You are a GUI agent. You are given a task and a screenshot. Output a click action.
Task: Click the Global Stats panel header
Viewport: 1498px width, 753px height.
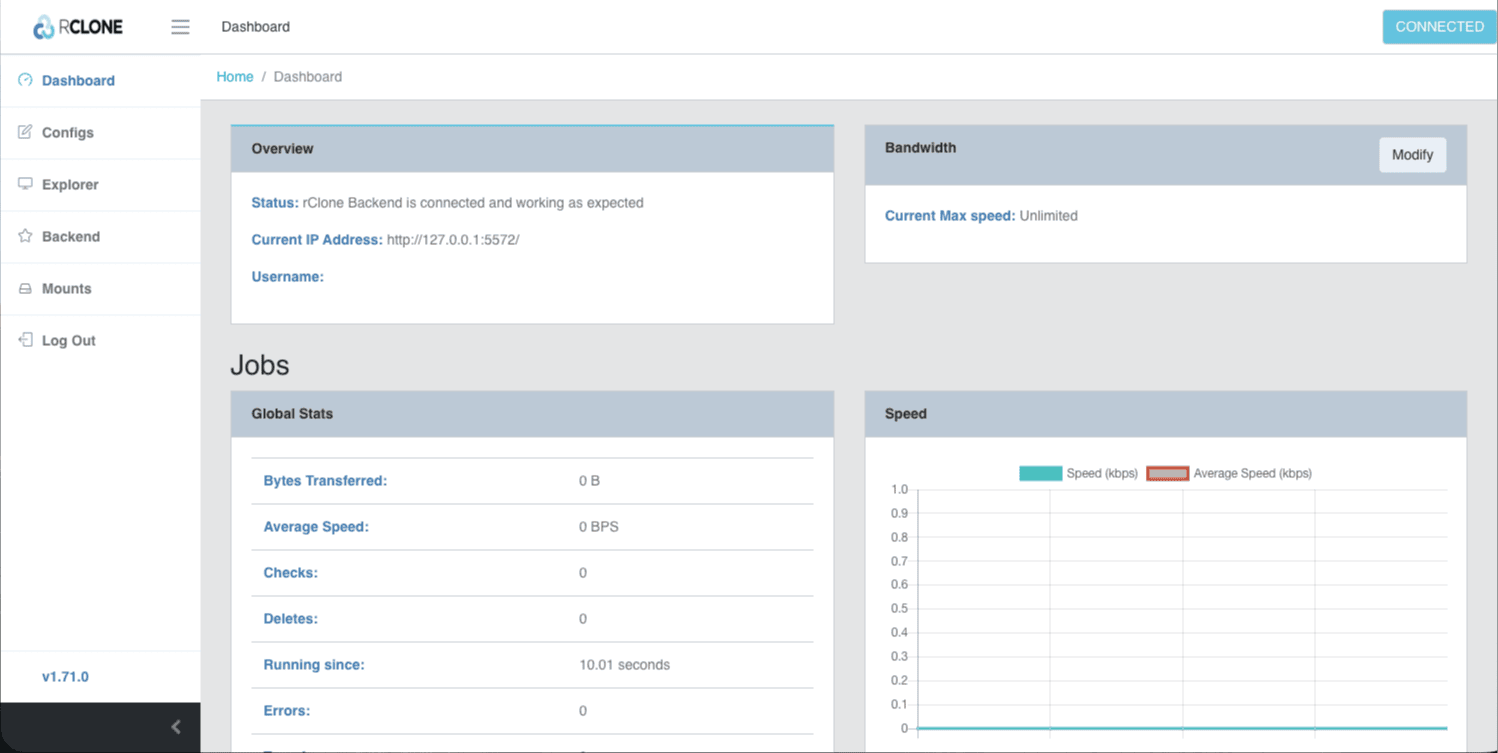pyautogui.click(x=532, y=414)
